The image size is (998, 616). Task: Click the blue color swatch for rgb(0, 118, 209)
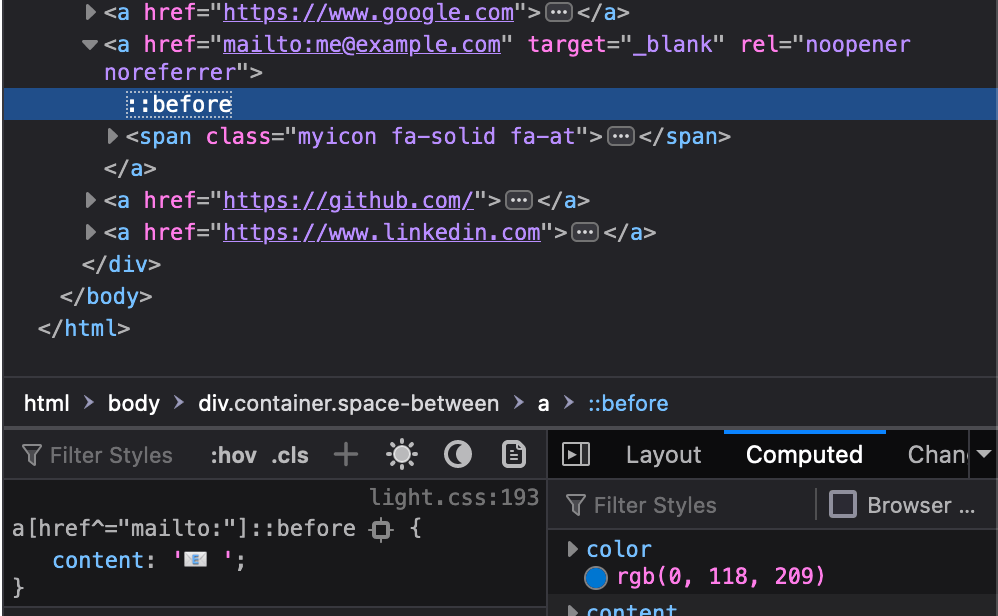[596, 577]
